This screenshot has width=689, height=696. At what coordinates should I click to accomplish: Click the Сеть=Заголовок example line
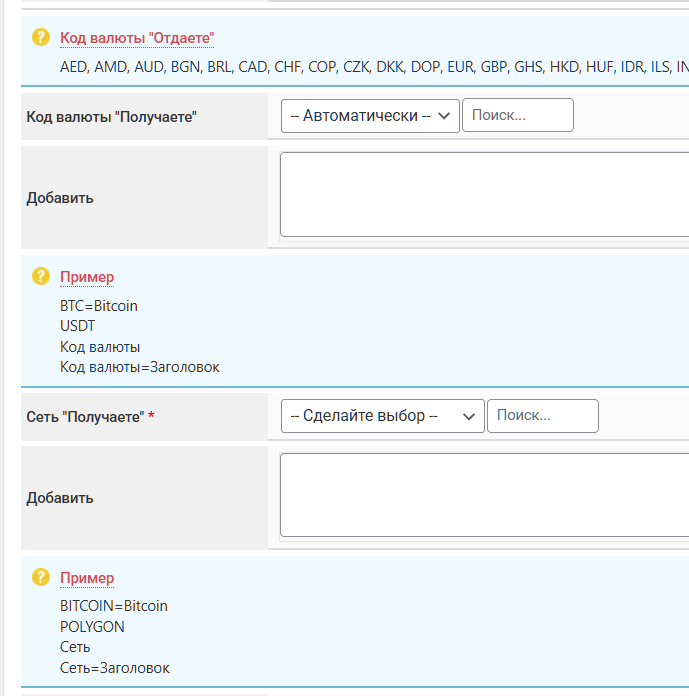click(115, 668)
